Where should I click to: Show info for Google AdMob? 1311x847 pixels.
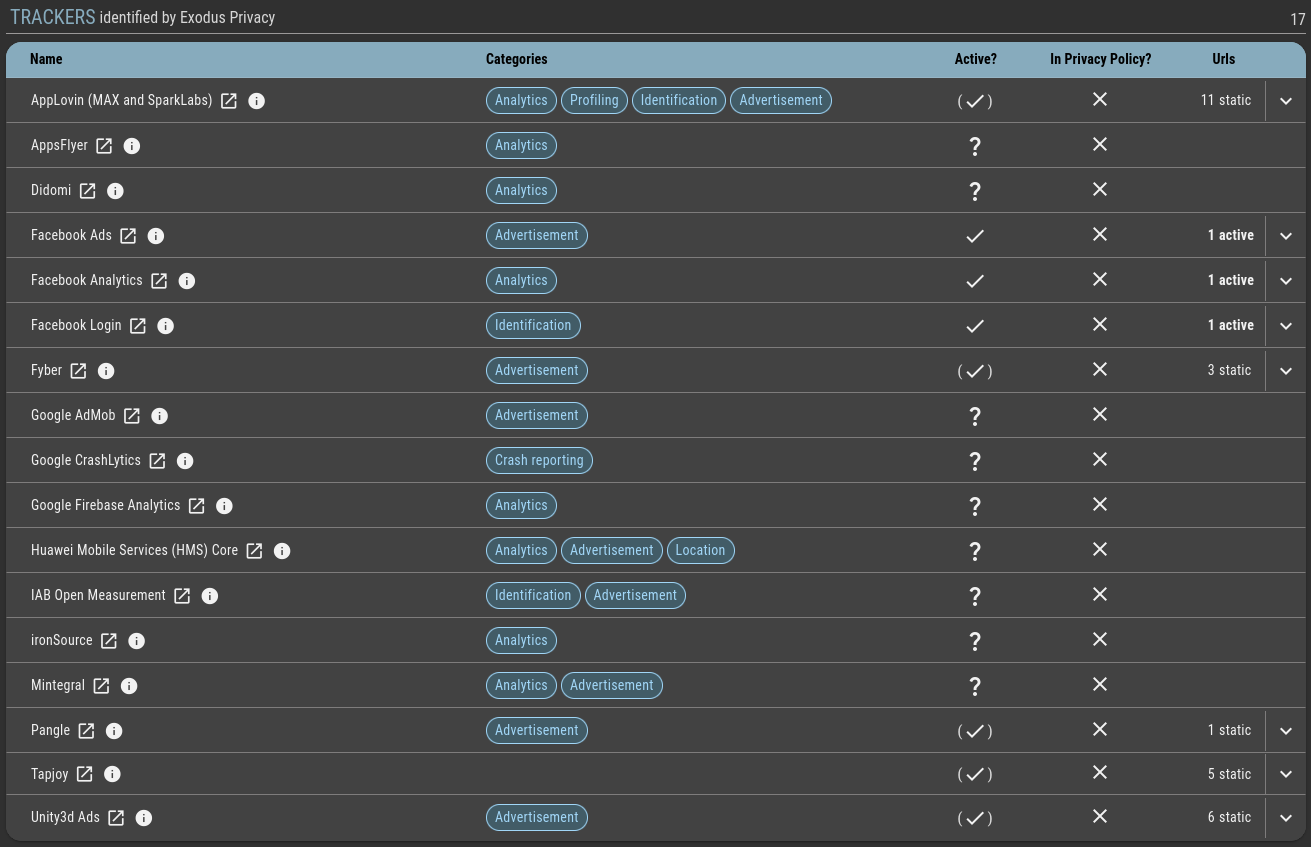pyautogui.click(x=160, y=416)
